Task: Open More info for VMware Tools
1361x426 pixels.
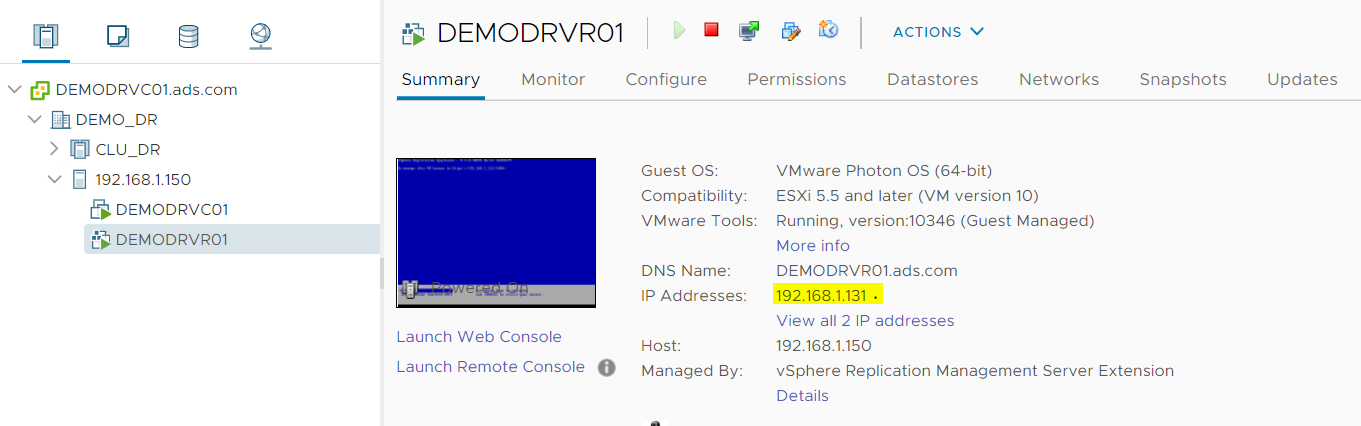Action: [813, 246]
